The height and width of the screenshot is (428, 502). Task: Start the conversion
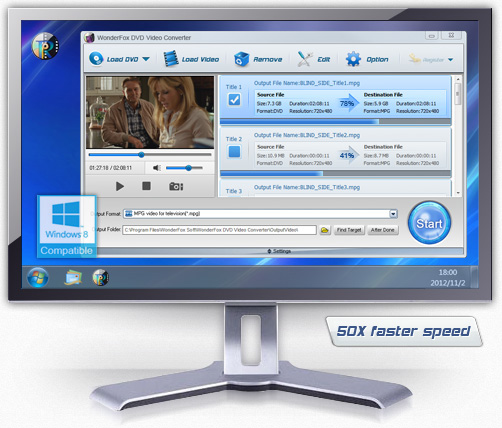tap(429, 223)
